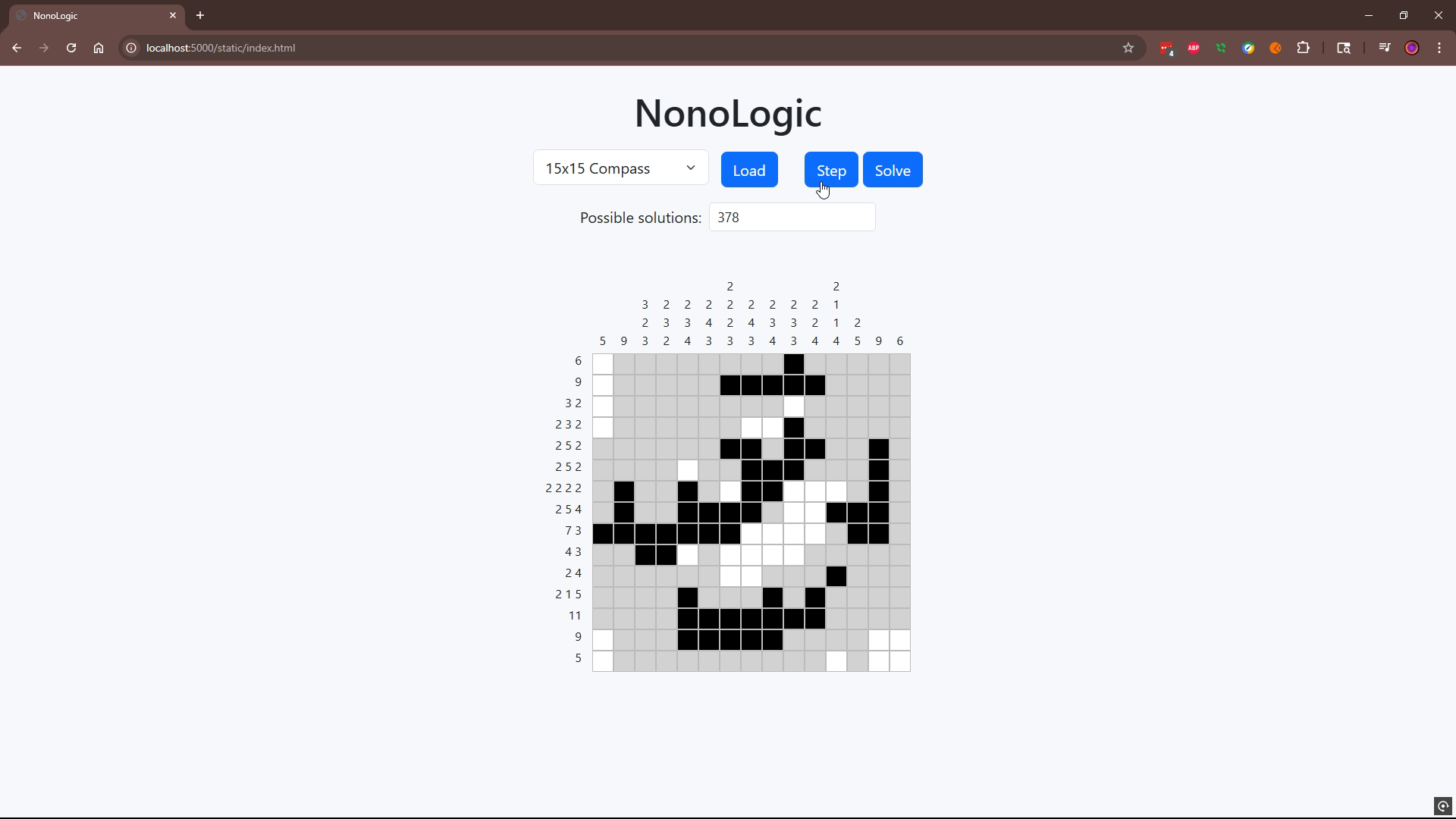Open the browser home page
1456x819 pixels.
[99, 48]
